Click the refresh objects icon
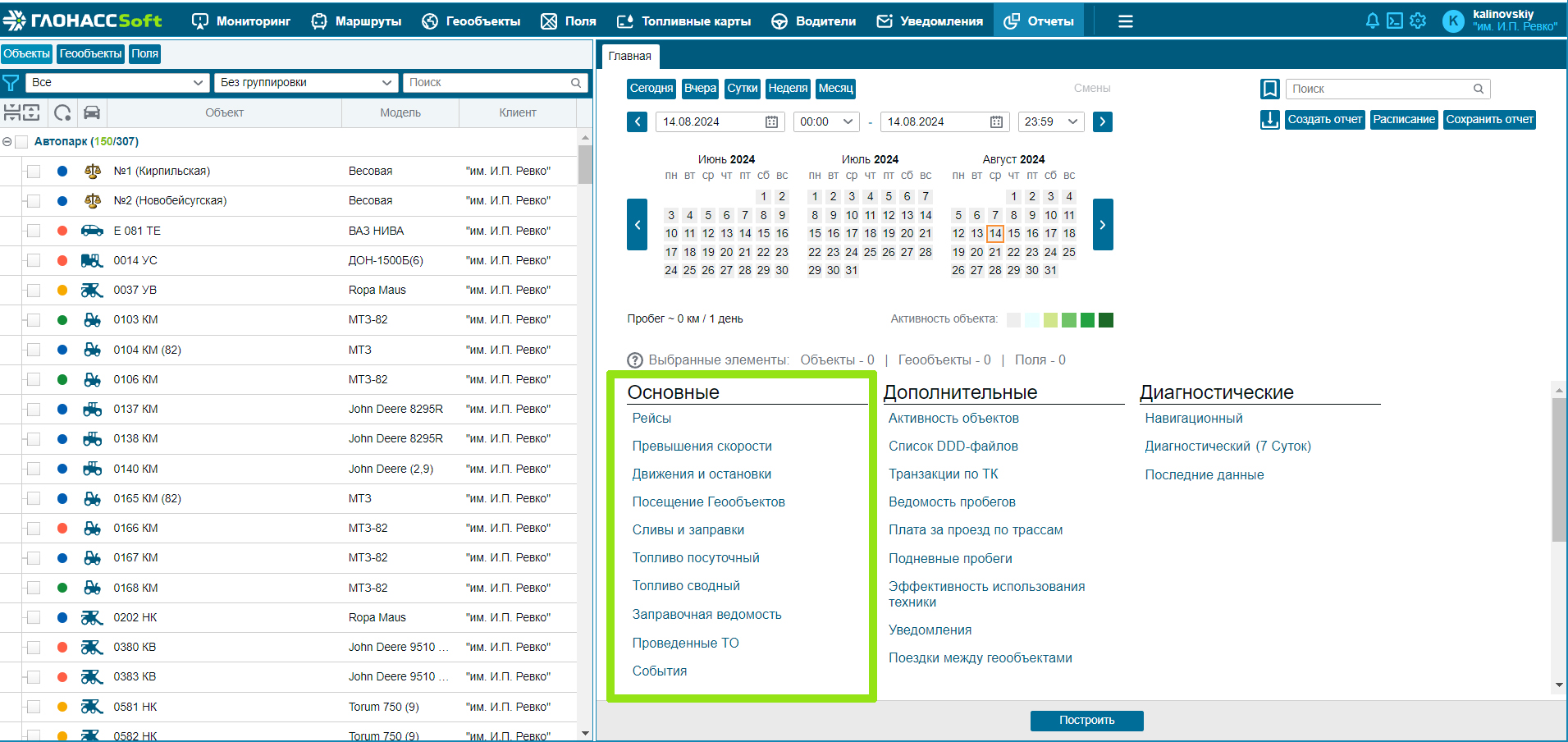1568x742 pixels. (x=62, y=112)
